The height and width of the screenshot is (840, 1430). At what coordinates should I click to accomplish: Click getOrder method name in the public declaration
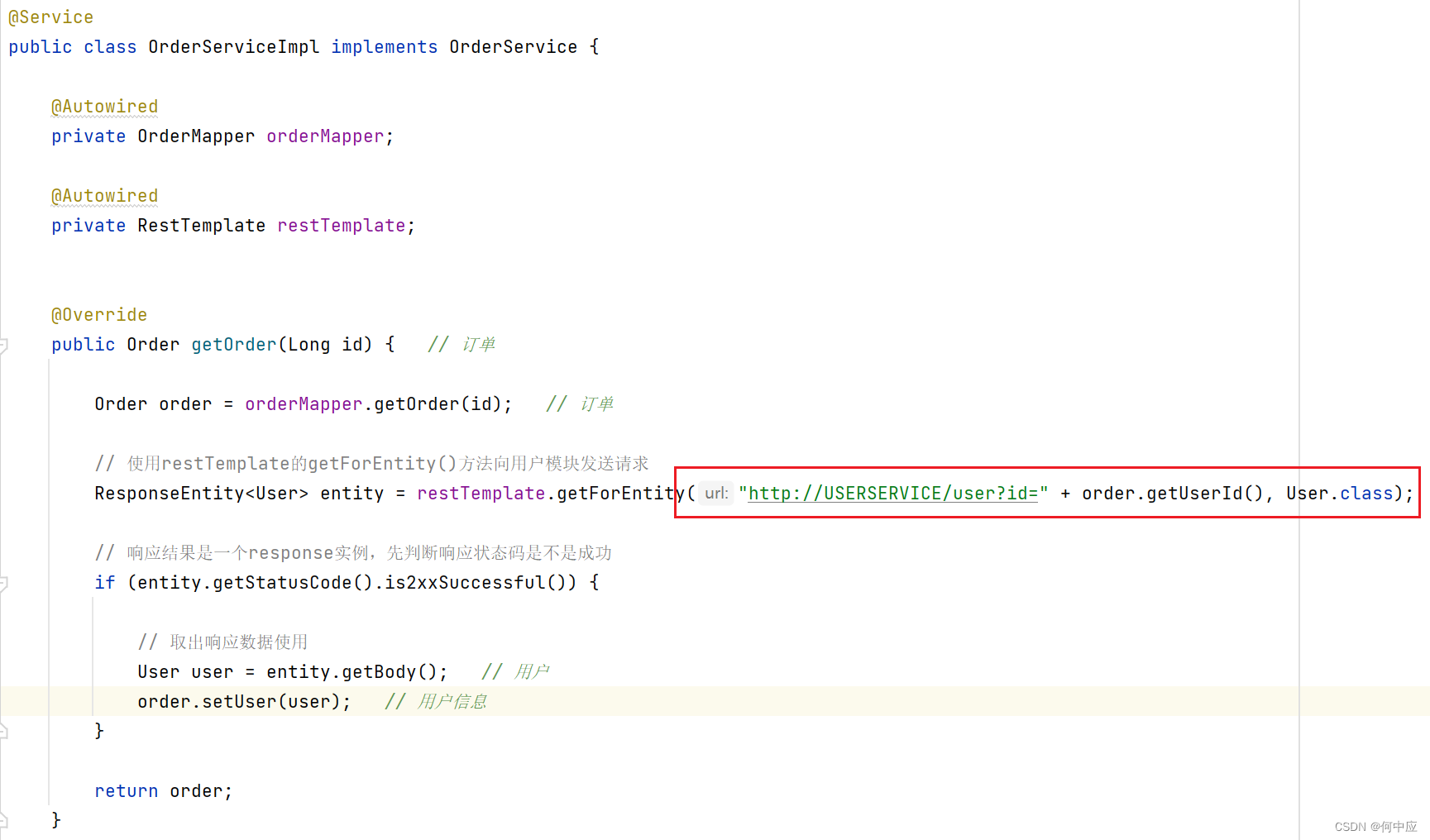(234, 345)
